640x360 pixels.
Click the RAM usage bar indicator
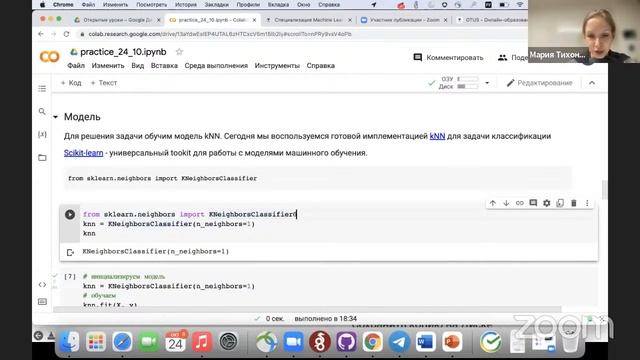[x=467, y=79]
